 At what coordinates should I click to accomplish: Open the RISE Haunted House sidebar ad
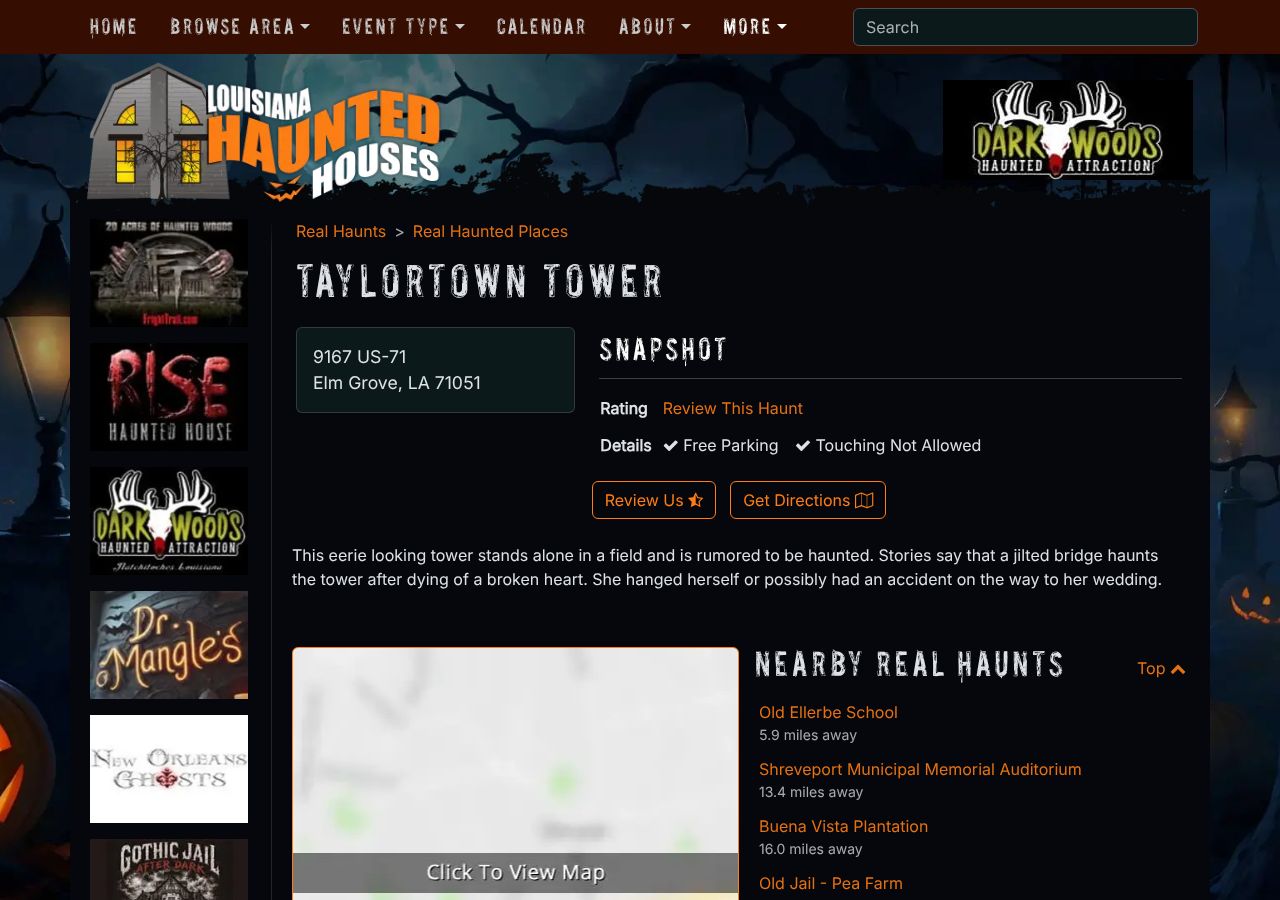[169, 397]
